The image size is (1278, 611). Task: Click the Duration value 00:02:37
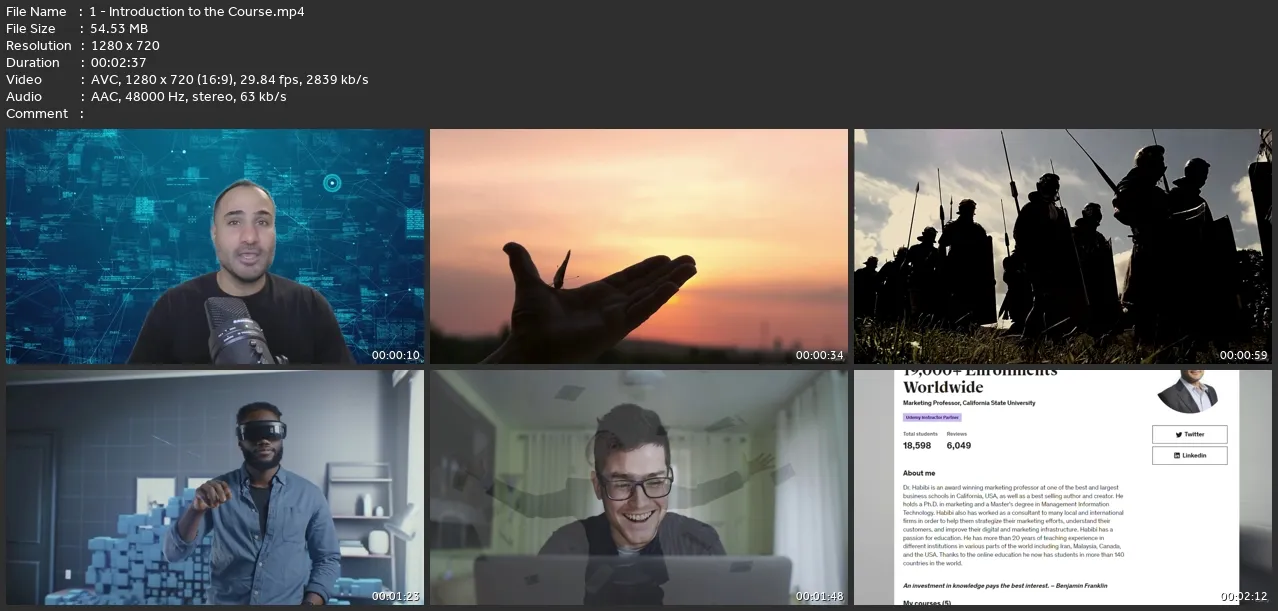[x=118, y=63]
